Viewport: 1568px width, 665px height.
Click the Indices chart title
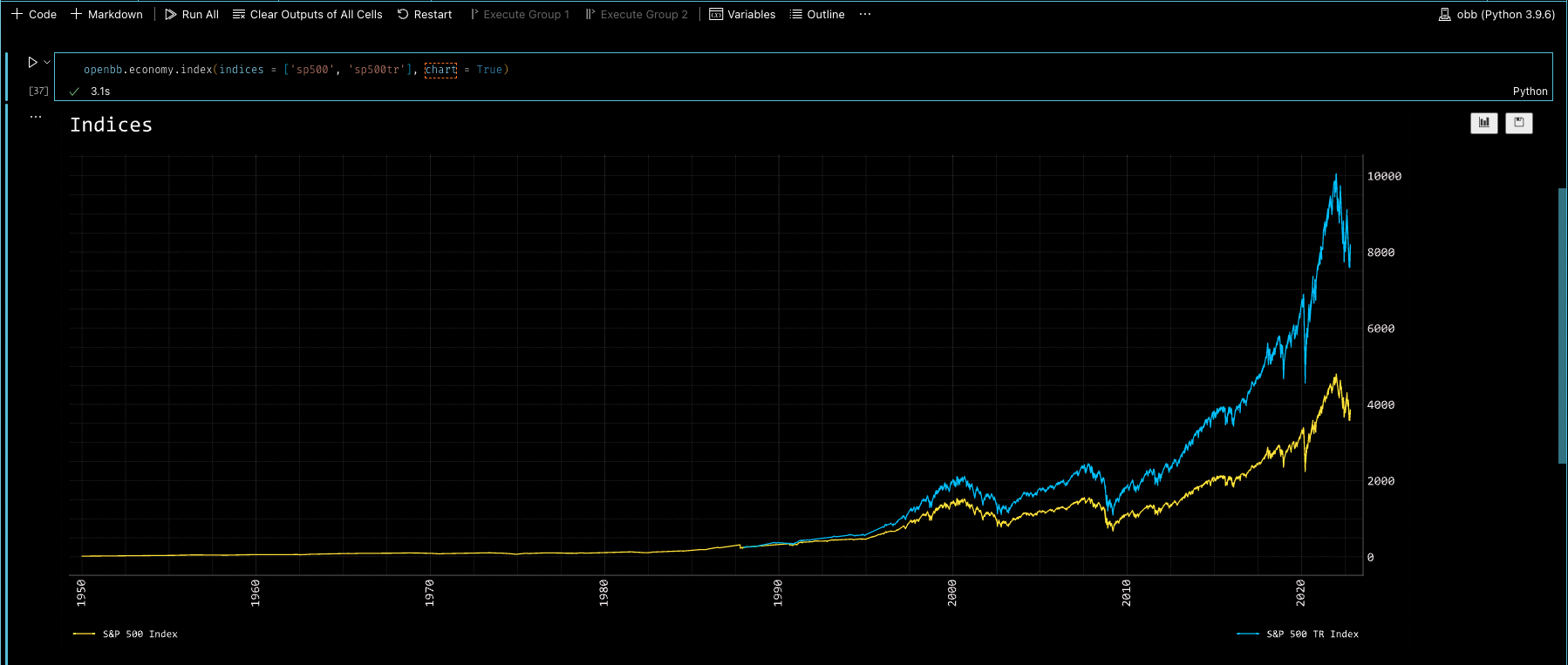(x=112, y=125)
